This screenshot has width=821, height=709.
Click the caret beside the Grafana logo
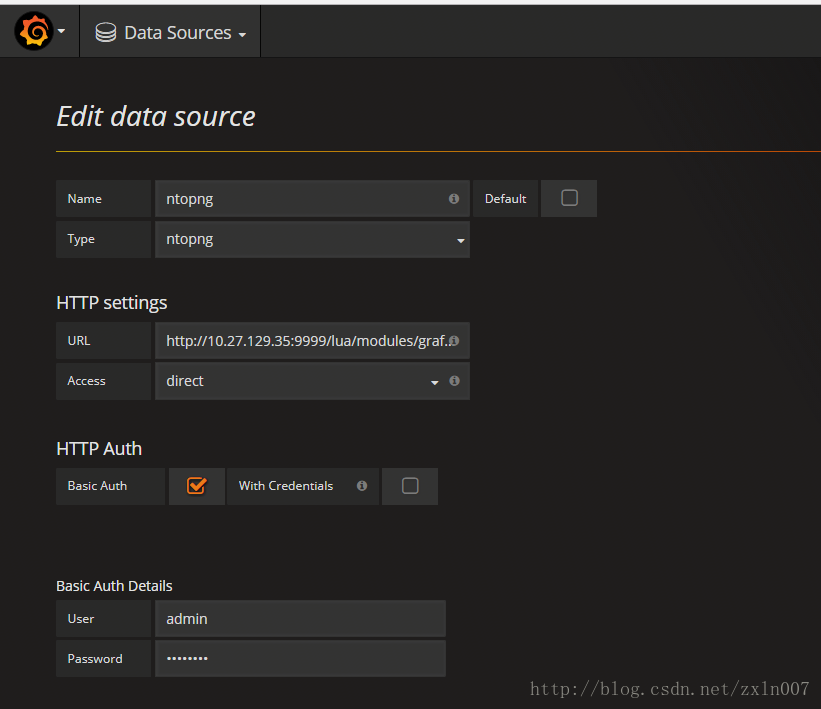(x=62, y=31)
